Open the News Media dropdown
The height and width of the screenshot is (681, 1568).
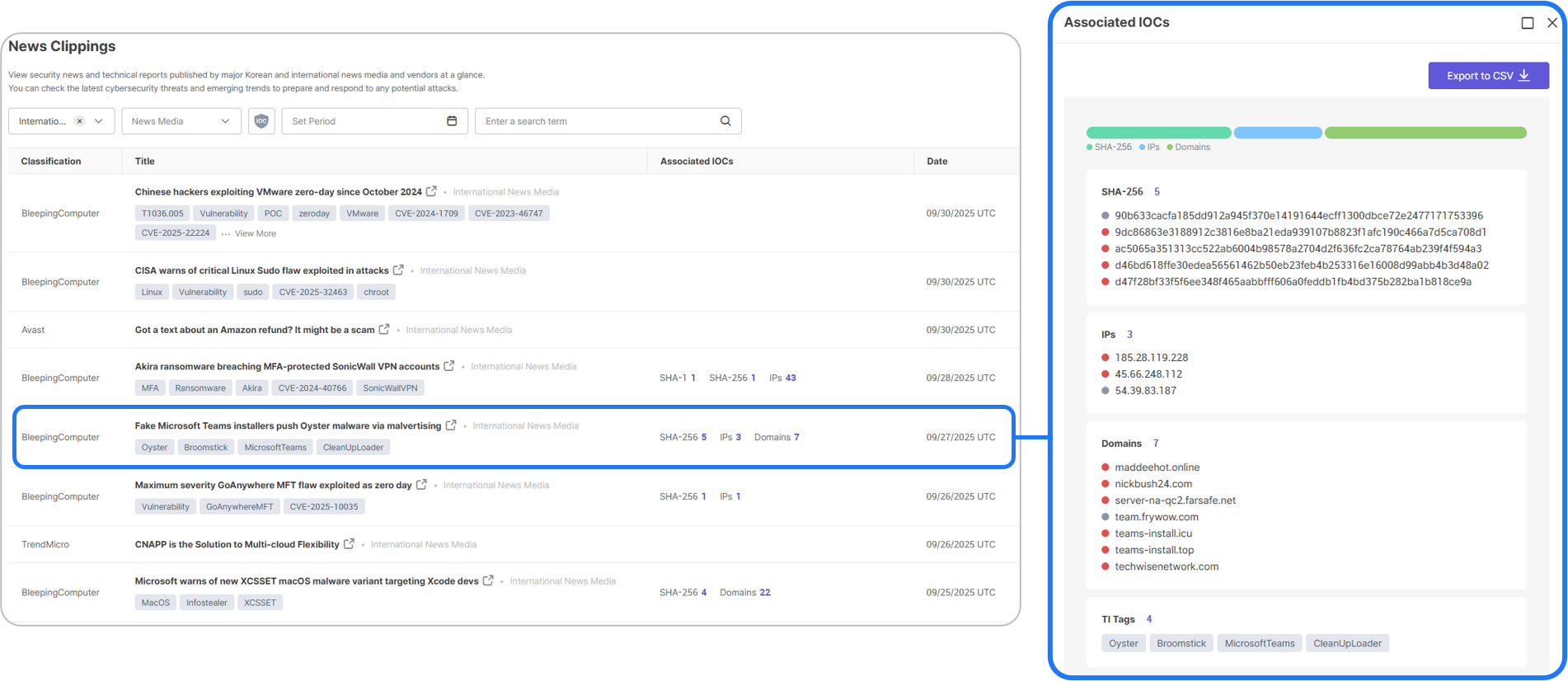tap(181, 121)
